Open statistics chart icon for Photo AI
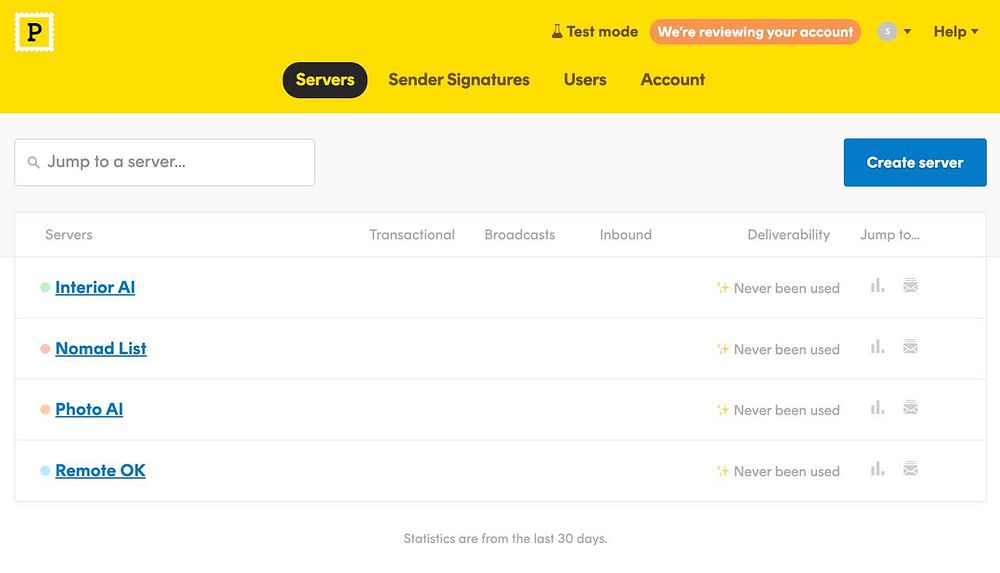The image size is (1000, 573). pyautogui.click(x=878, y=408)
